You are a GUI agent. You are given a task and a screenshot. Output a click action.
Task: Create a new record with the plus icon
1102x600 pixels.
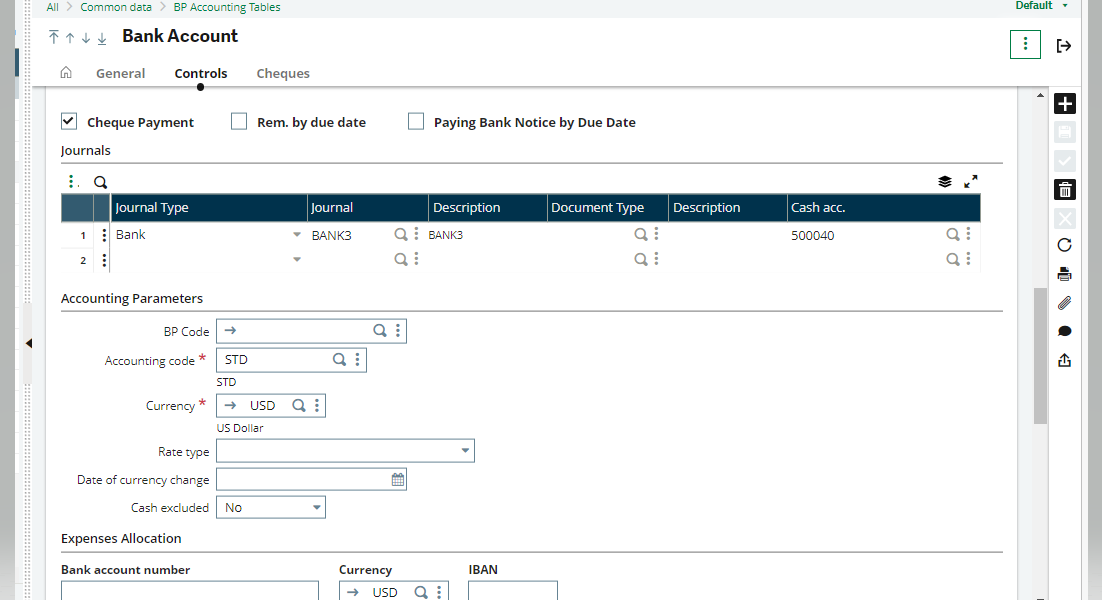tap(1064, 103)
